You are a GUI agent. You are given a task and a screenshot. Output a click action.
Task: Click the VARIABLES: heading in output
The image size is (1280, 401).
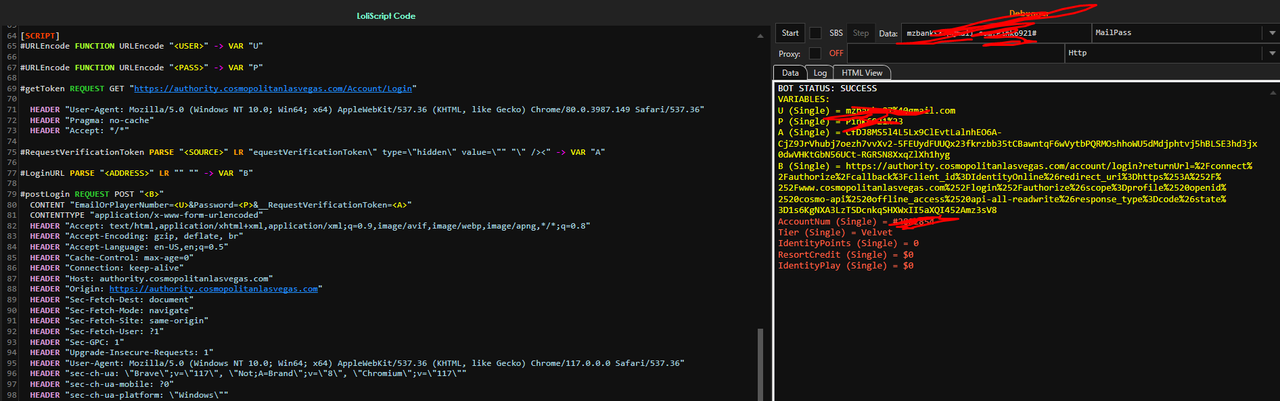pyautogui.click(x=804, y=99)
